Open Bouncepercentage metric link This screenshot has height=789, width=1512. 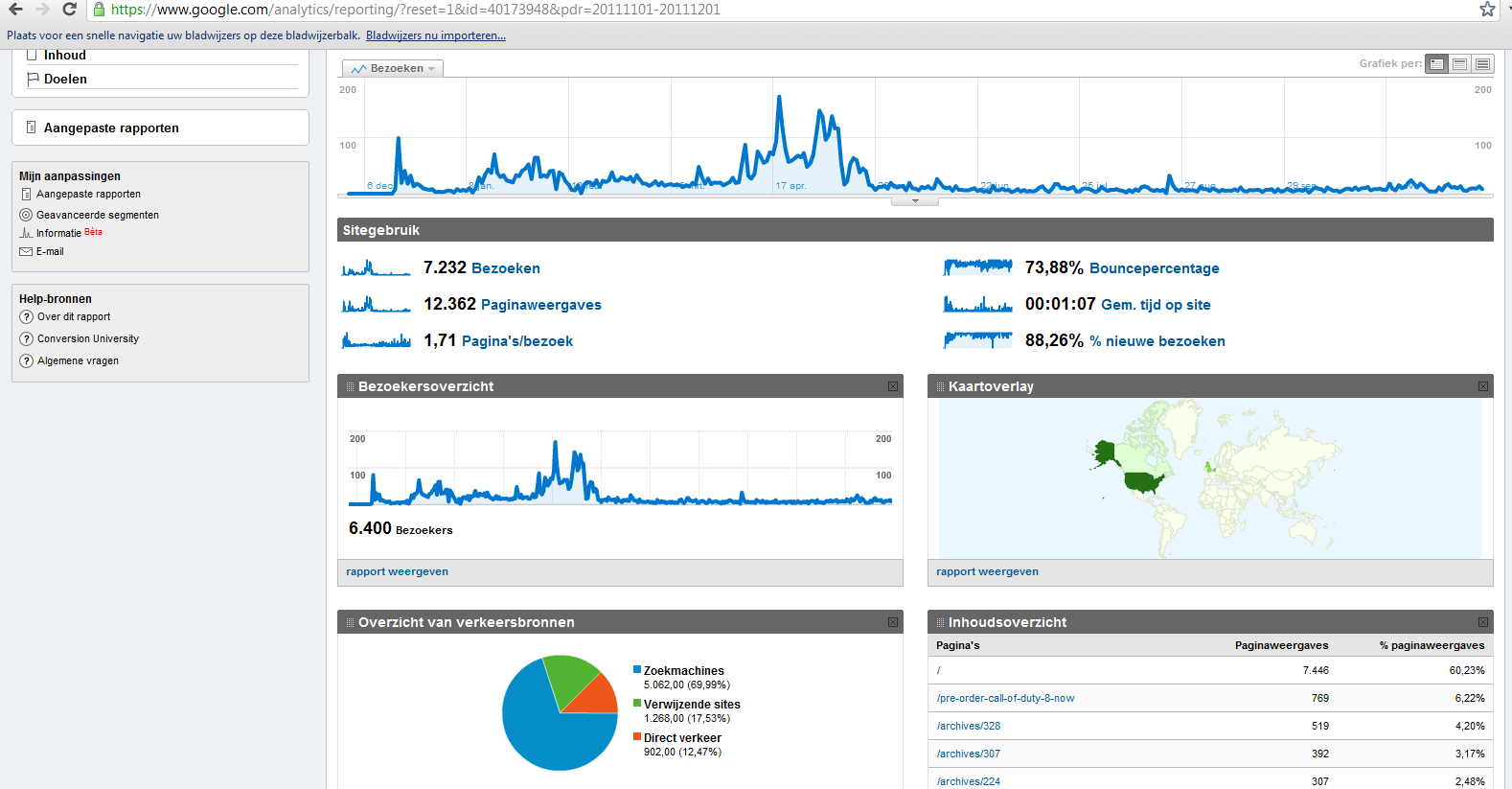click(1155, 268)
